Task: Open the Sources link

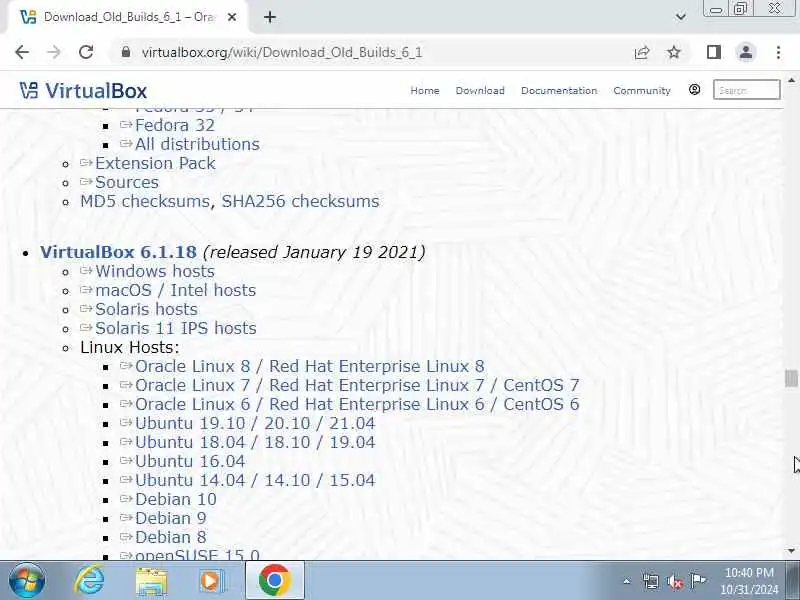Action: 127,182
